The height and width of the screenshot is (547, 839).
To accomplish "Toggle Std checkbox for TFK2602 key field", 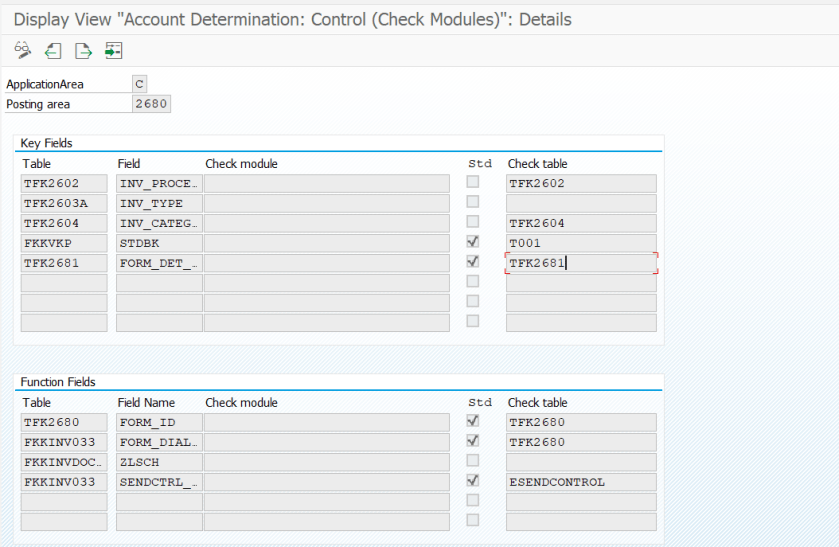I will pyautogui.click(x=473, y=182).
